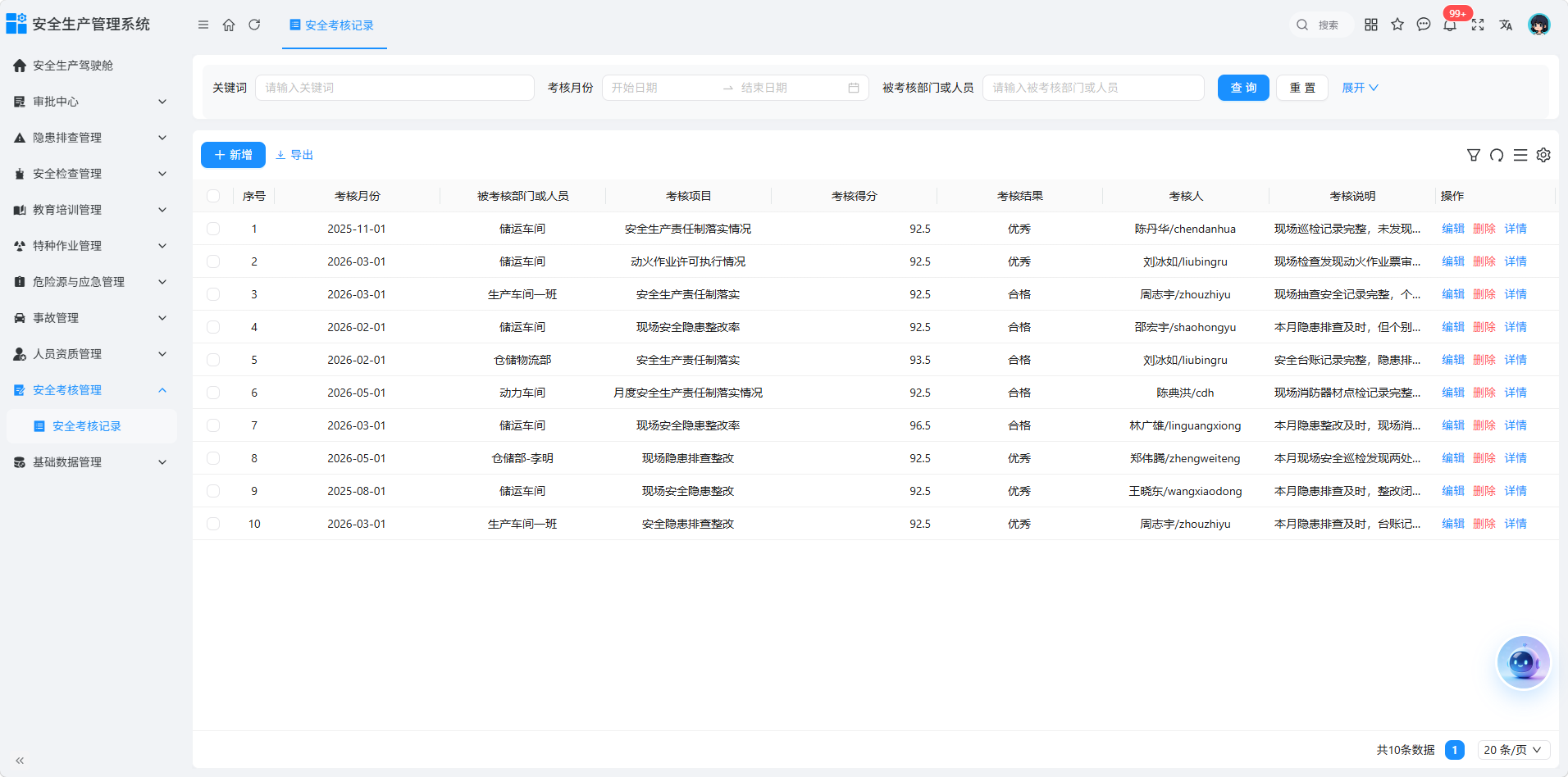The width and height of the screenshot is (1568, 777).
Task: Click the favorites star icon
Action: coord(1397,25)
